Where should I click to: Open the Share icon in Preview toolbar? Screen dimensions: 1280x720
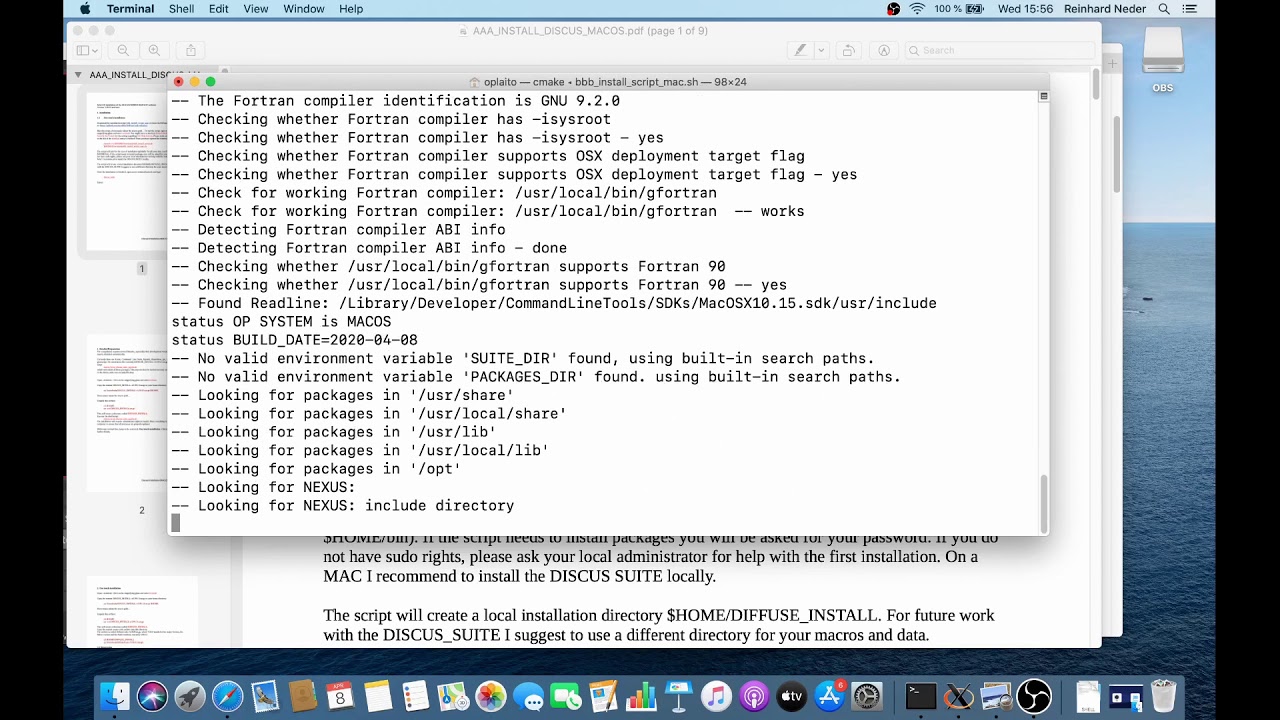point(190,50)
